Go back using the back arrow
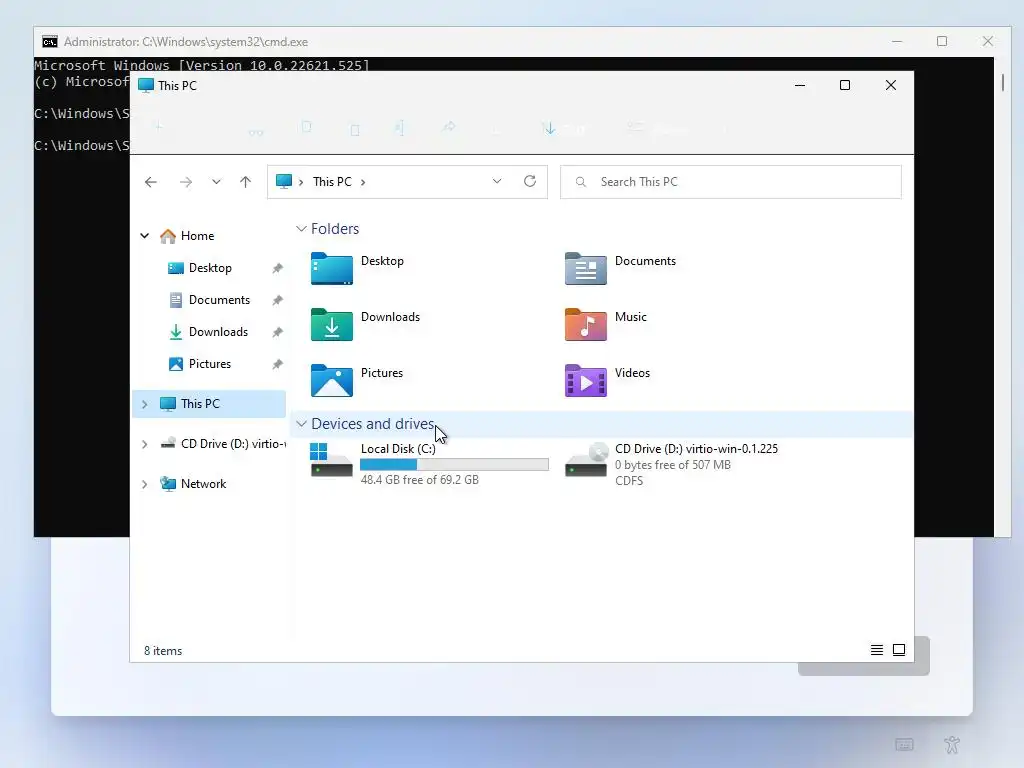Viewport: 1024px width, 768px height. (151, 182)
